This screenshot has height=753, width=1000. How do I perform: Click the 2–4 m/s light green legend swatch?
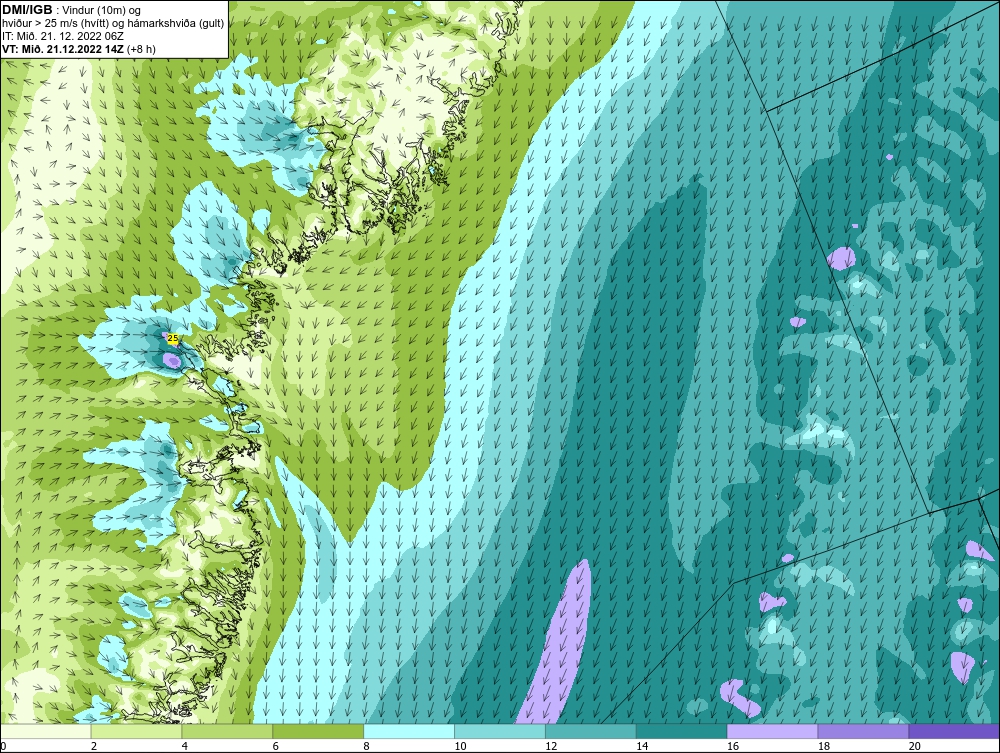pos(136,731)
